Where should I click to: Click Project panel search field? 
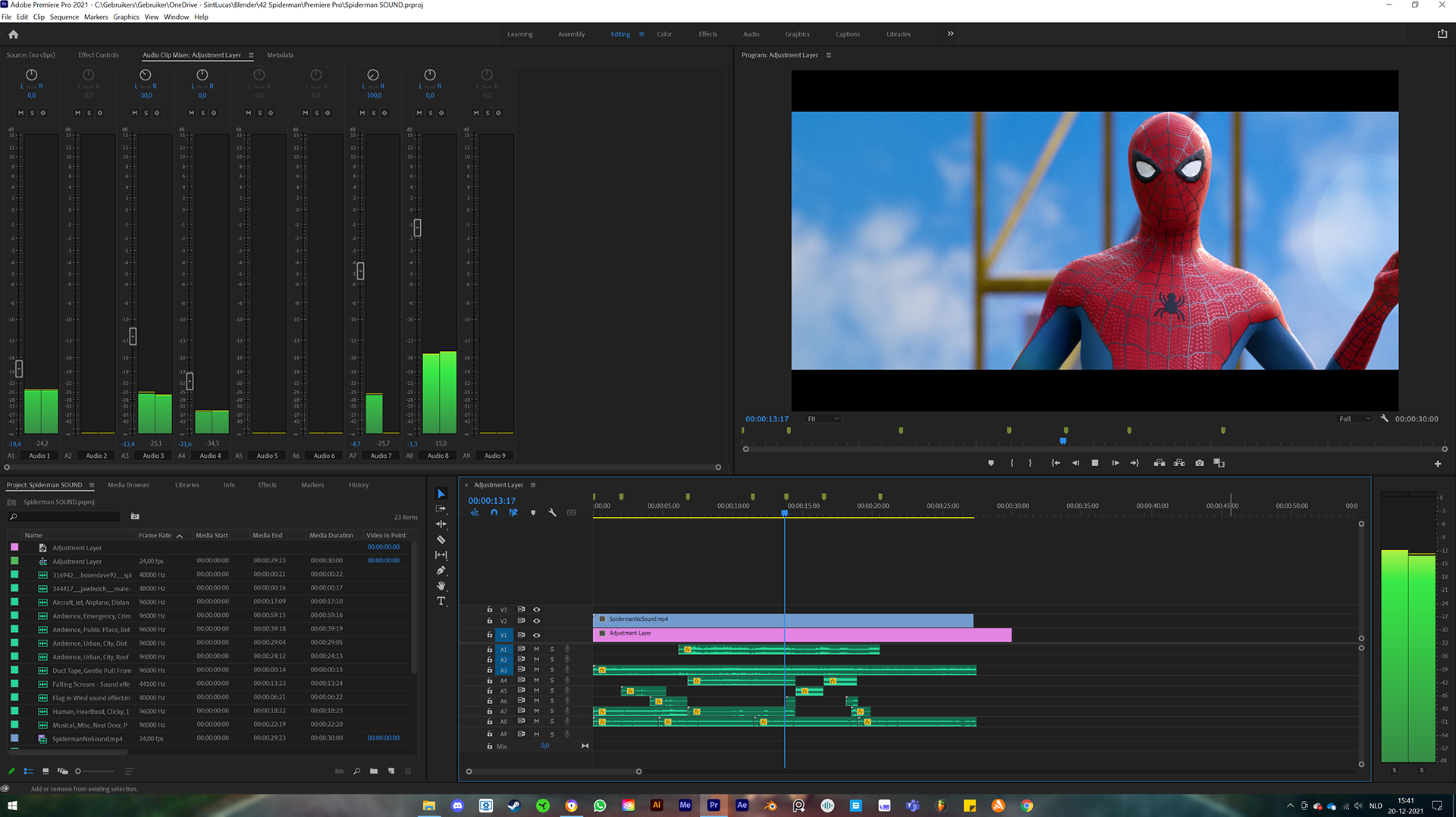coord(64,517)
